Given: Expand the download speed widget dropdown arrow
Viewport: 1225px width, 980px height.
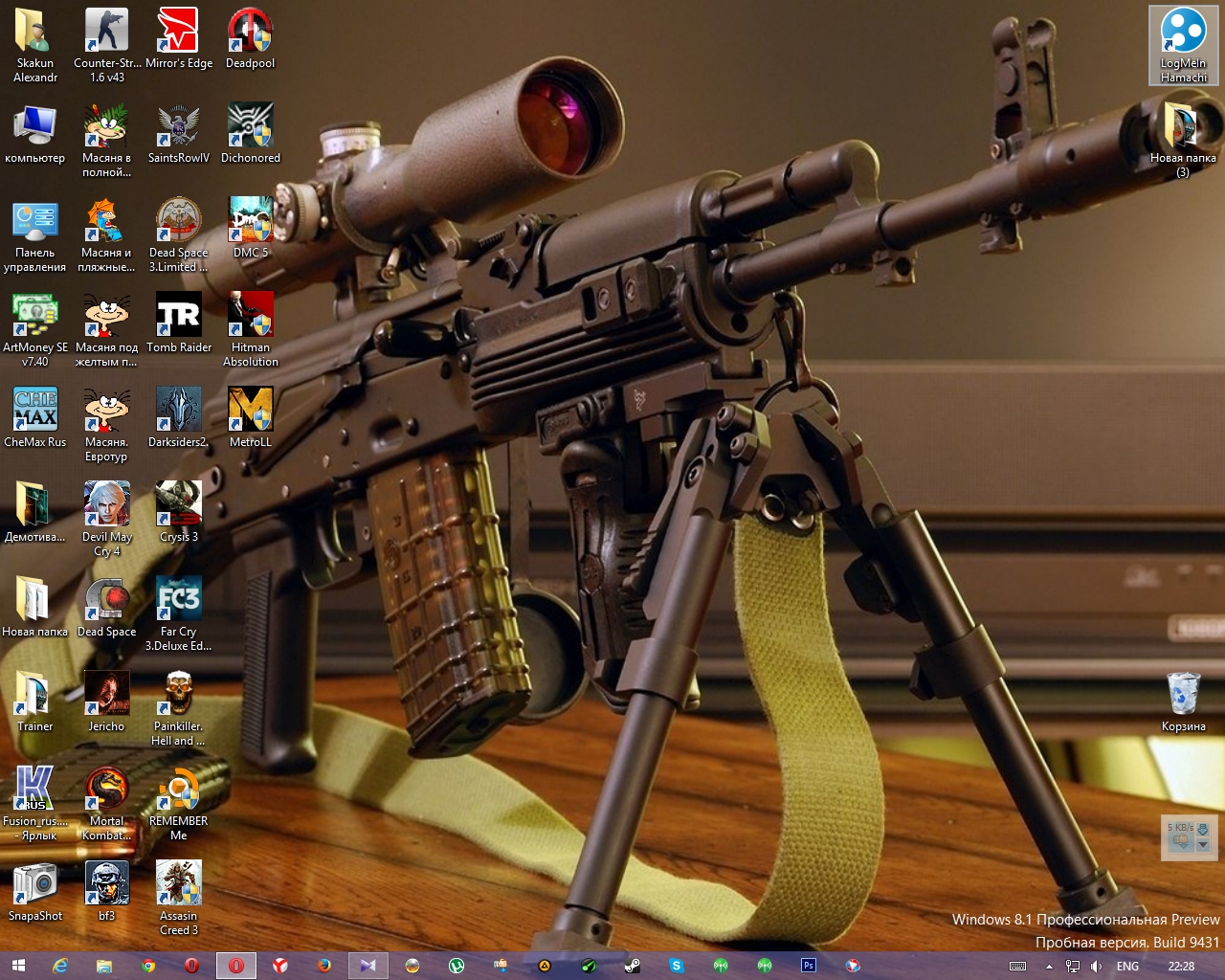Looking at the screenshot, I should (x=1203, y=845).
